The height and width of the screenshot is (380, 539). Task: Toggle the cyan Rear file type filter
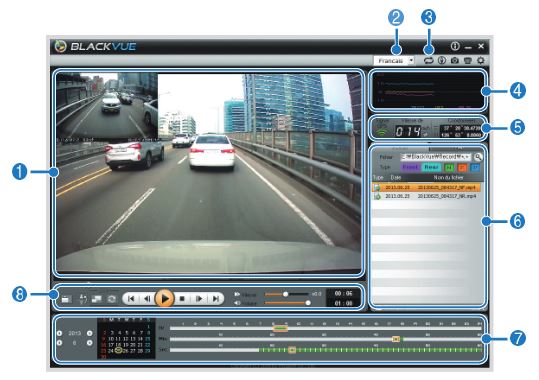(x=431, y=167)
